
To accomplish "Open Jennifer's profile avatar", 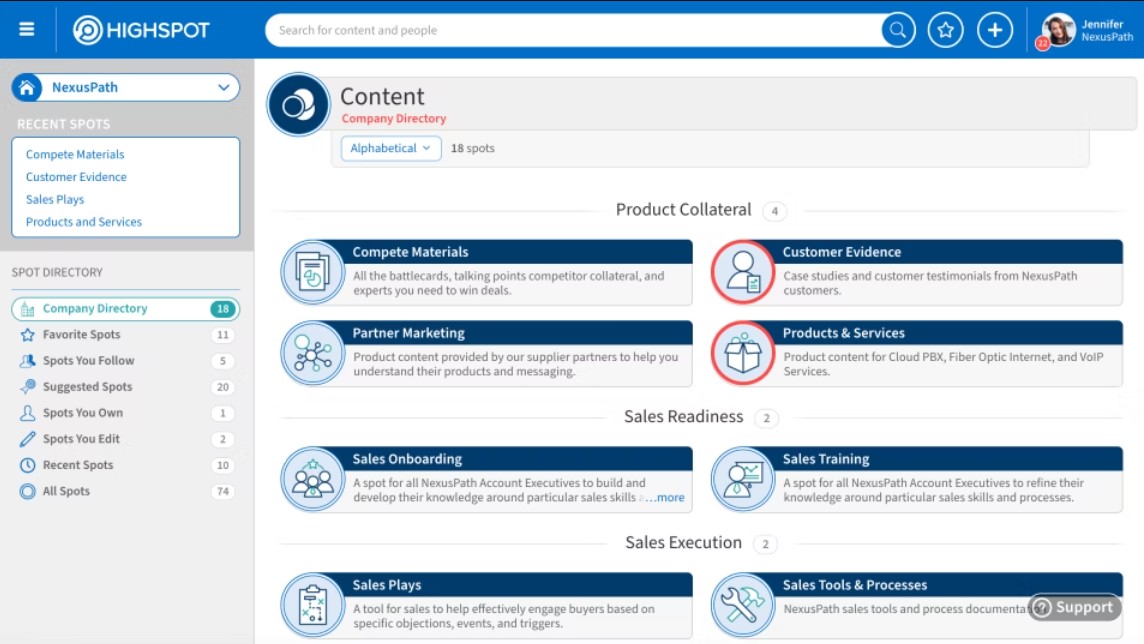I will 1058,30.
